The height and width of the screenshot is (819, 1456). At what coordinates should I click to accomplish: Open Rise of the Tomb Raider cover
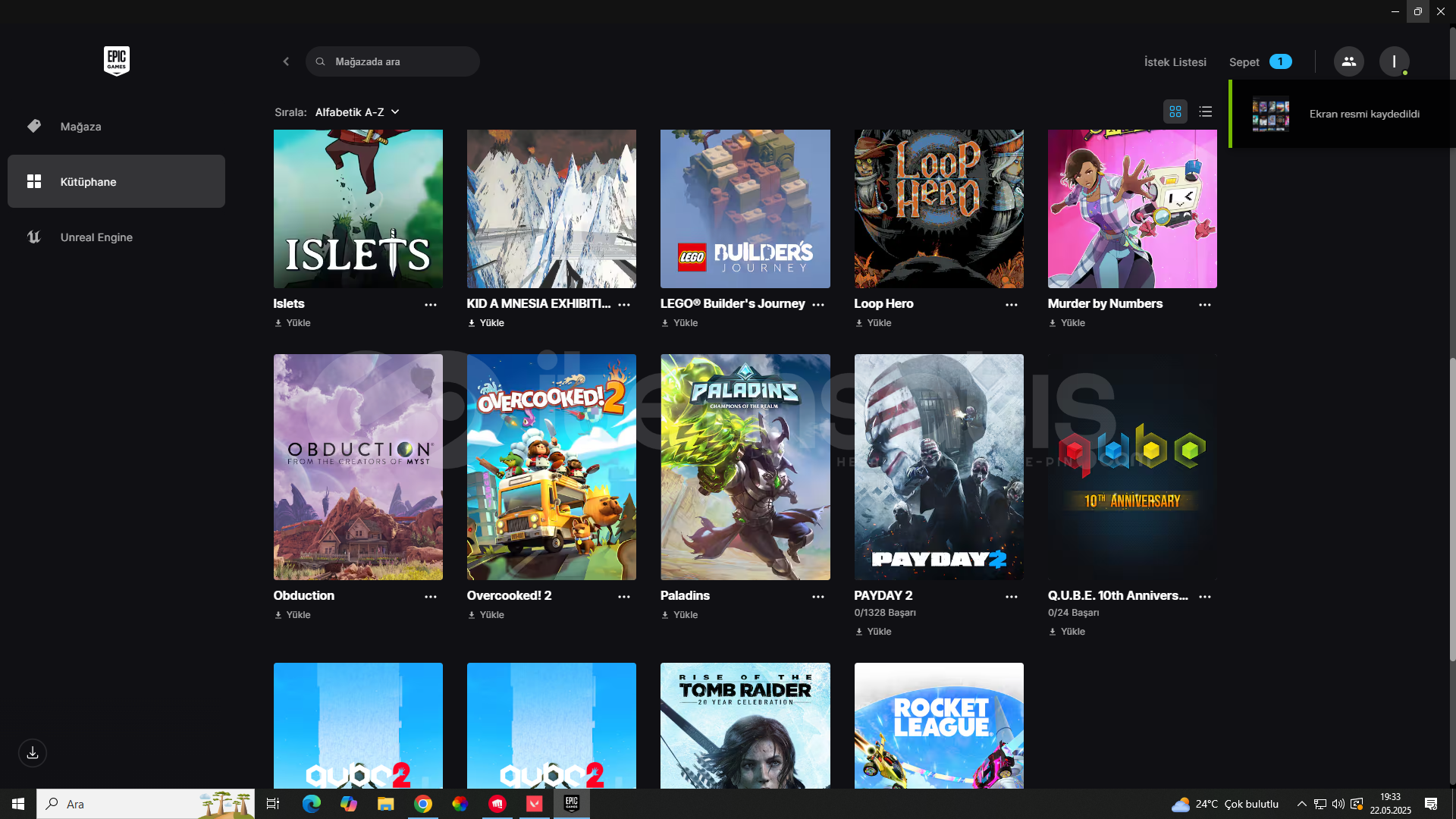745,726
